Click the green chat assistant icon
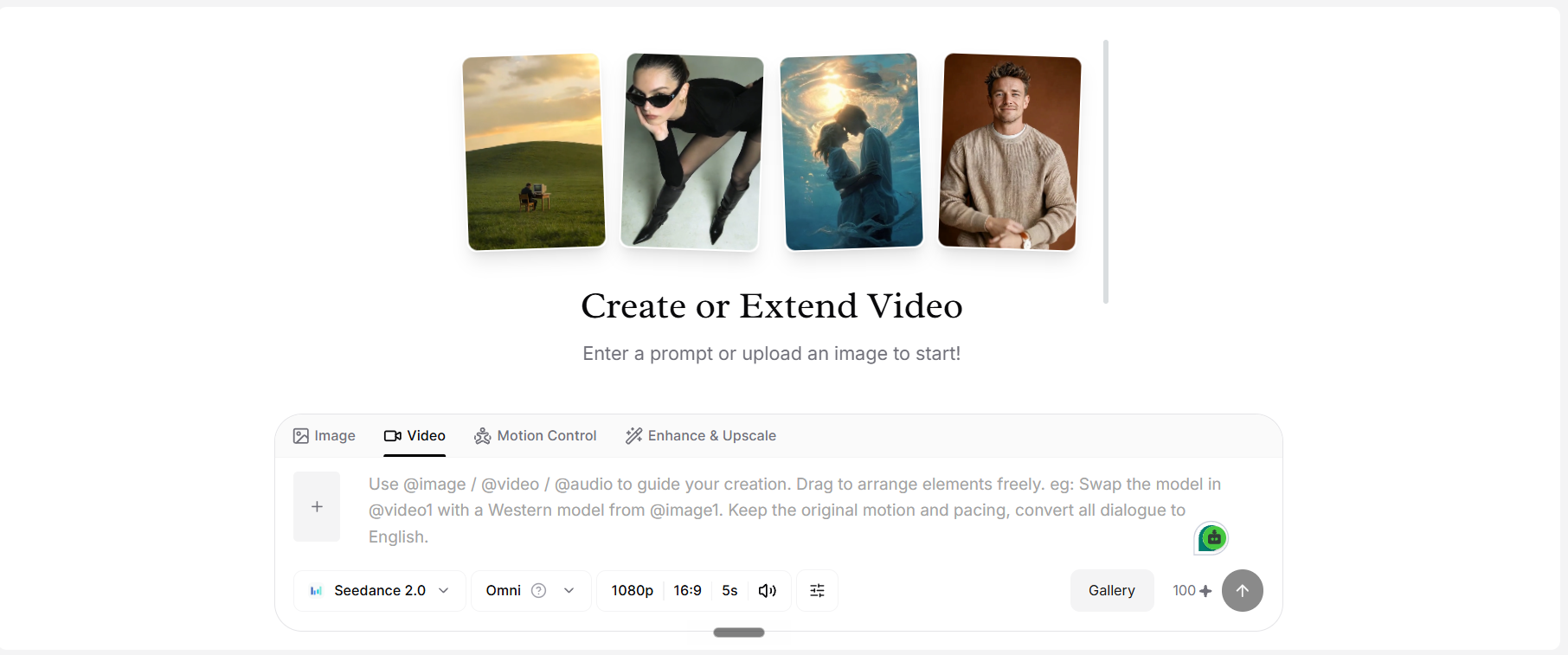 point(1211,538)
